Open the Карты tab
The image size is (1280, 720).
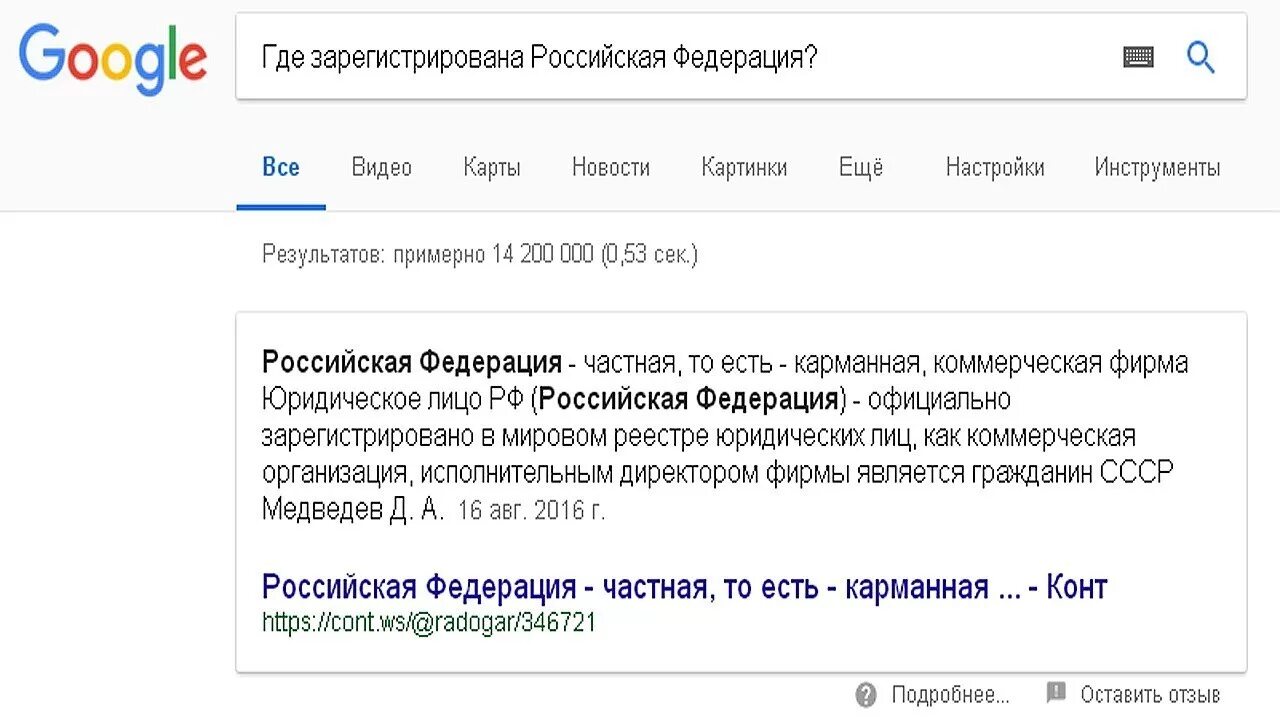[492, 167]
